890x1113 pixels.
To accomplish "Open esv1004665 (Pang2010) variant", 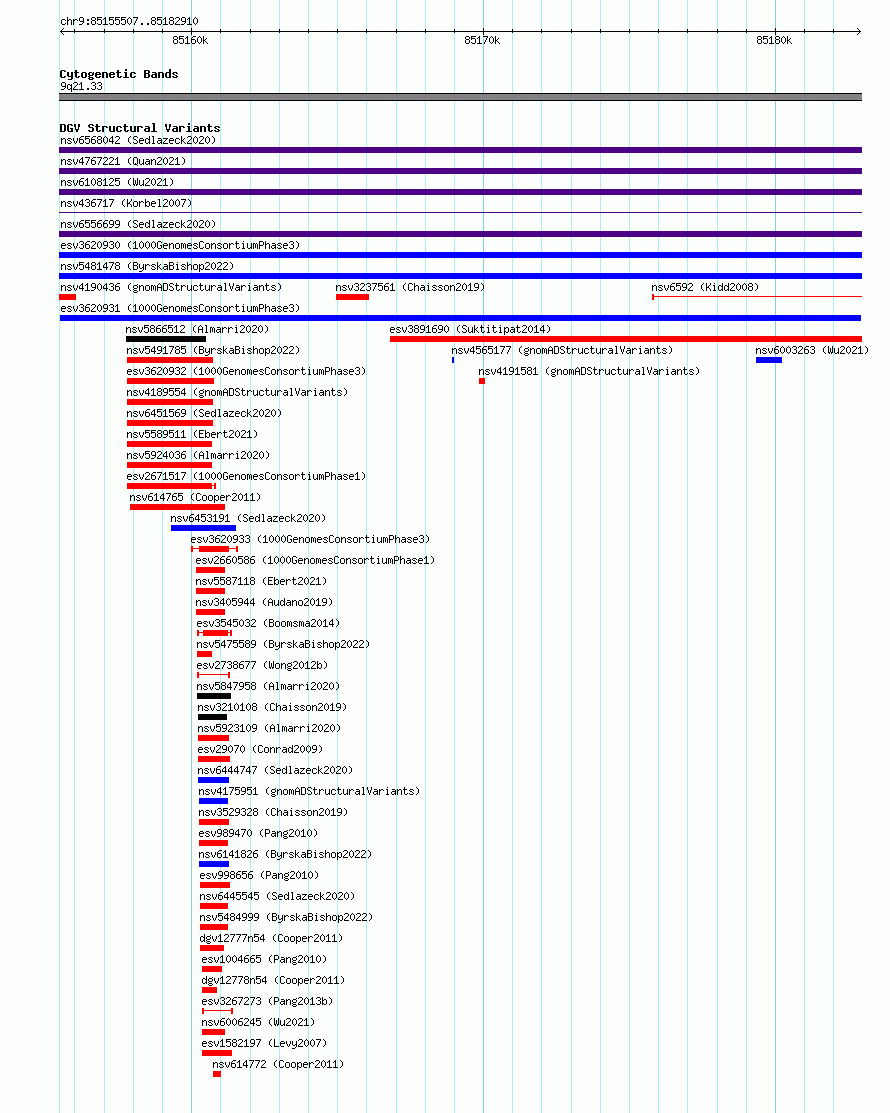I will (265, 960).
